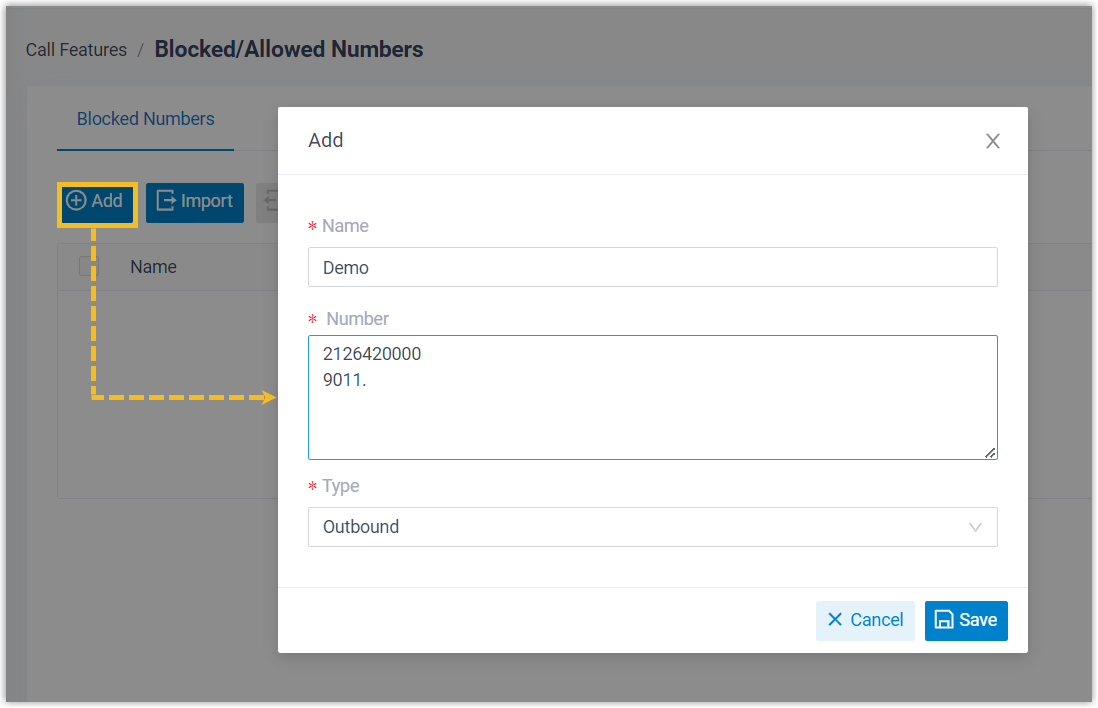Click the 2126420000 line in Number field
Image resolution: width=1098 pixels, height=708 pixels.
pos(372,354)
